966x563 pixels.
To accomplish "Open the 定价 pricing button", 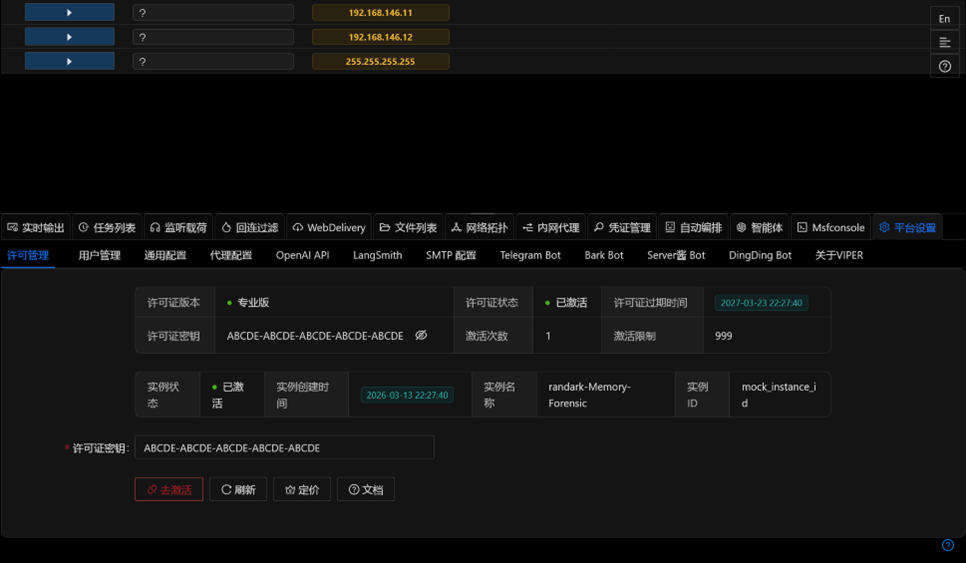I will (x=302, y=490).
